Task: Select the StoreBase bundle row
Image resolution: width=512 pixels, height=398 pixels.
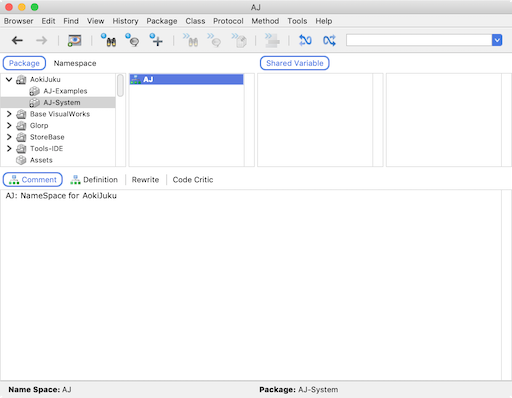Action: [x=58, y=137]
